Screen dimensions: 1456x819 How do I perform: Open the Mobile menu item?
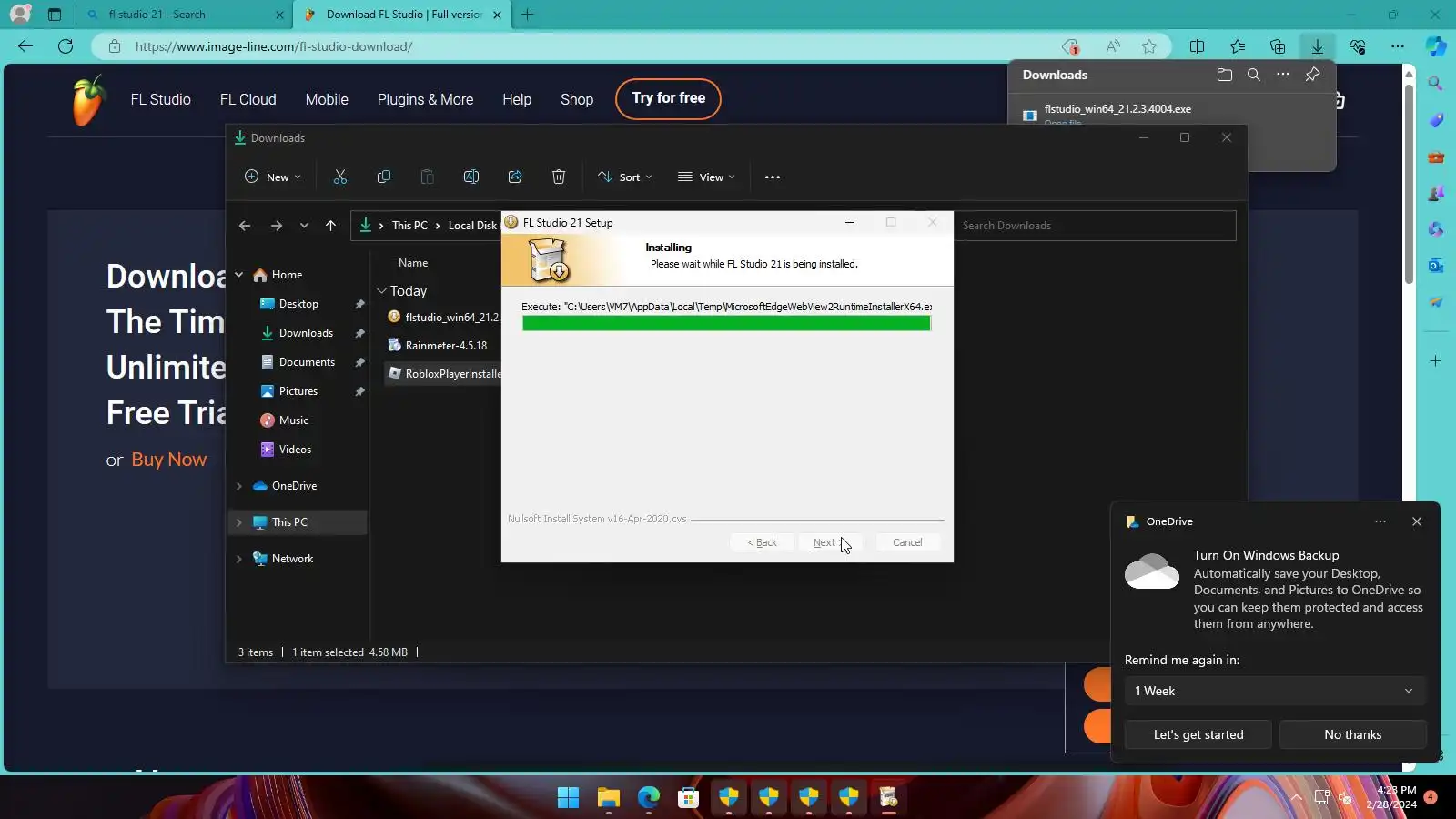click(x=327, y=99)
